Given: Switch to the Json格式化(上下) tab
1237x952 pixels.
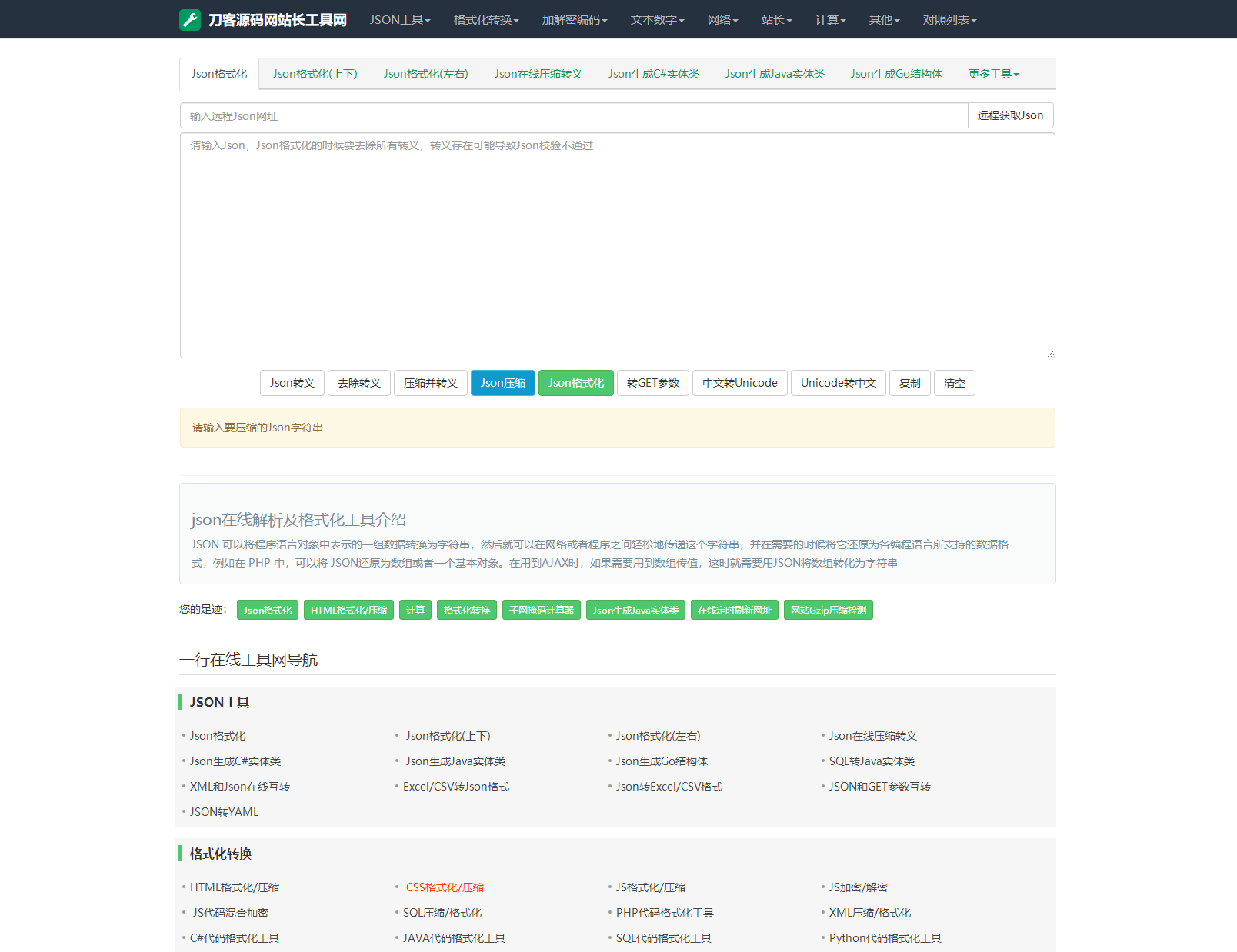Looking at the screenshot, I should 315,74.
